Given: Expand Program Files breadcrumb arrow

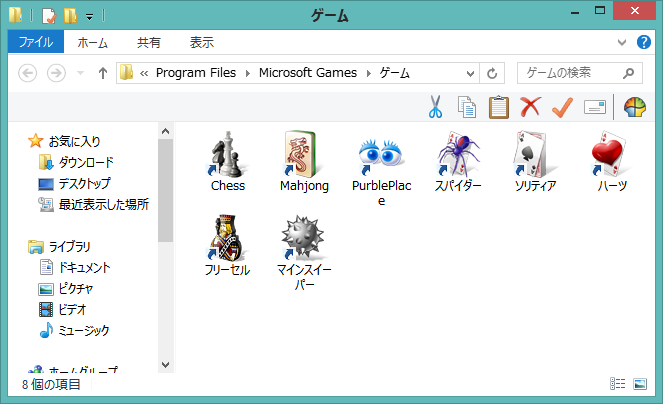Looking at the screenshot, I should point(248,74).
